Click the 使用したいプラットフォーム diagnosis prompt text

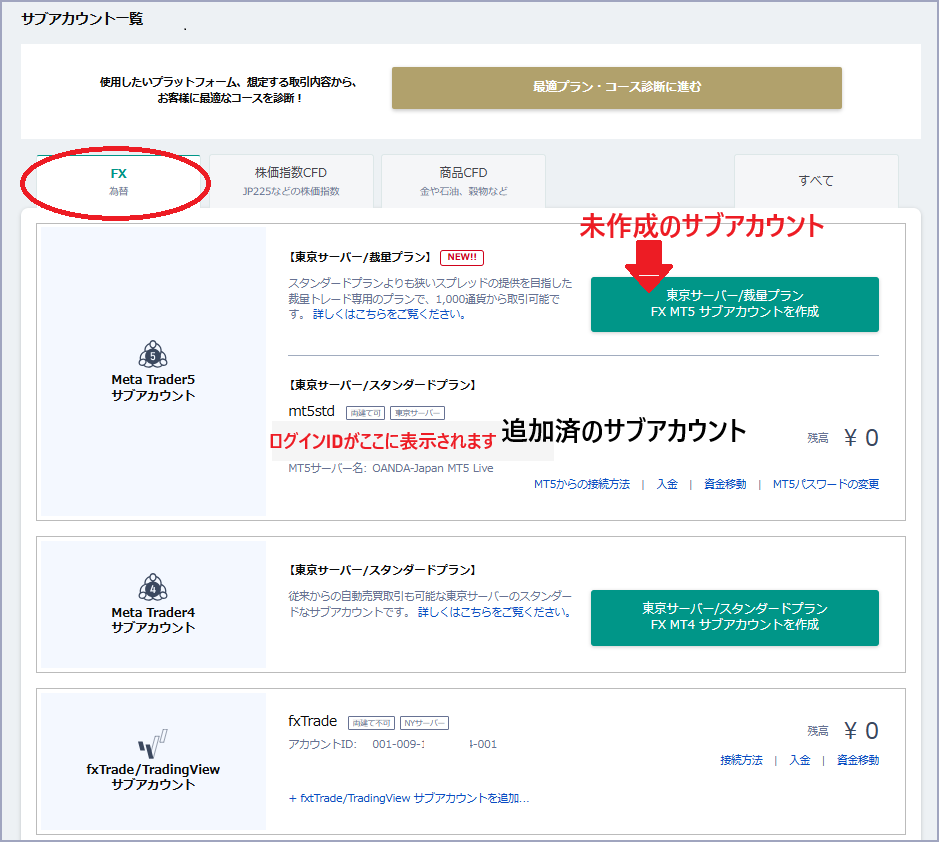[x=228, y=90]
